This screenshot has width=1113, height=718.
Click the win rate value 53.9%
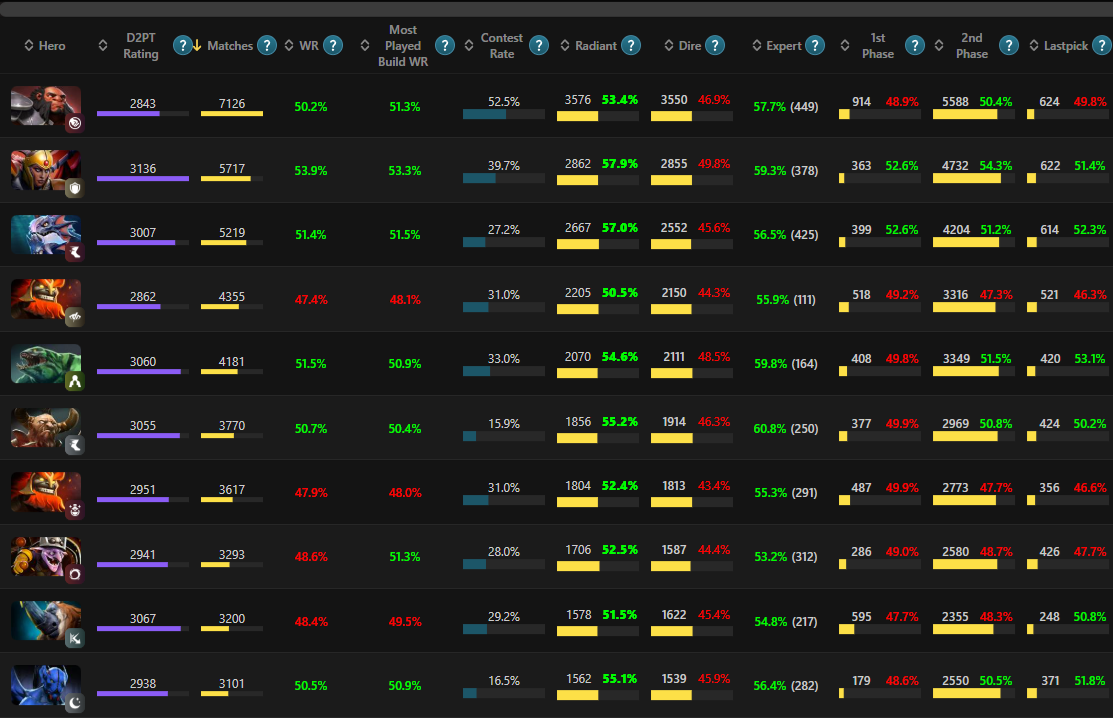point(311,171)
